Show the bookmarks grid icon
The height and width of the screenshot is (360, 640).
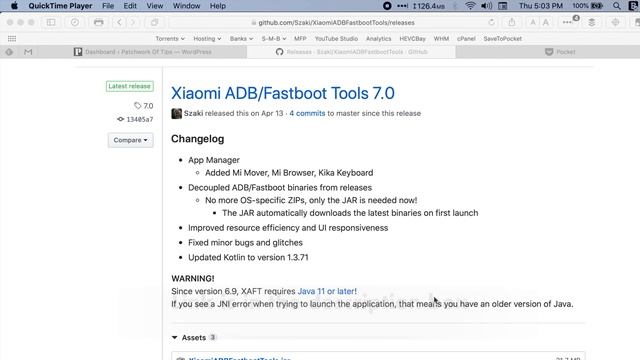(12, 39)
